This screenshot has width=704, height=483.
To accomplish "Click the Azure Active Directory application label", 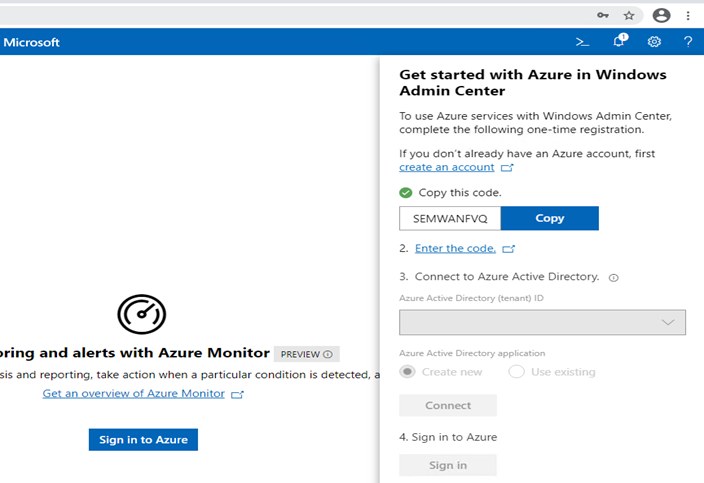I will click(x=472, y=353).
